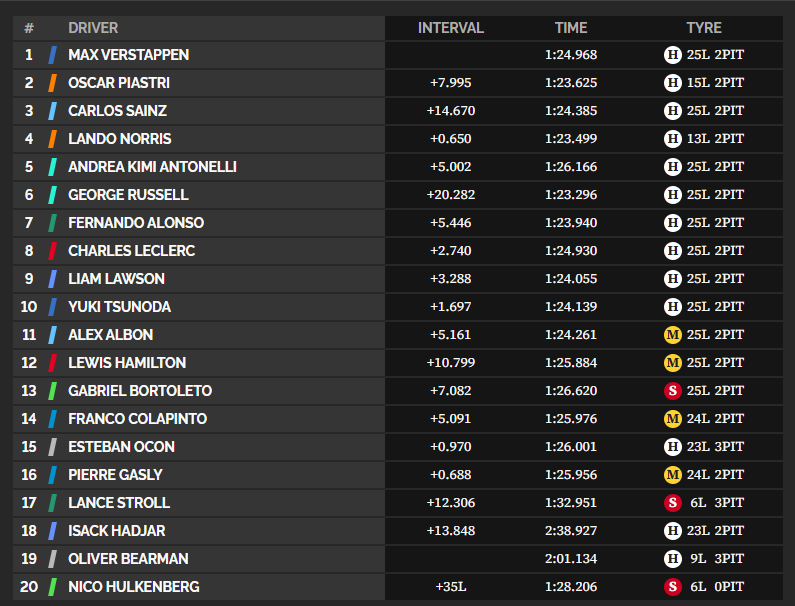Click the TIME column header

pos(571,28)
